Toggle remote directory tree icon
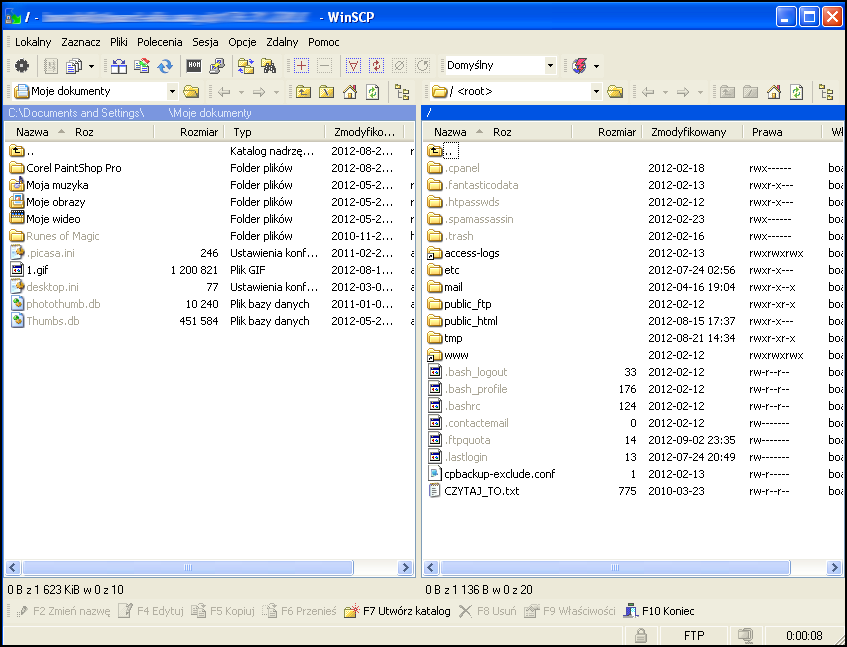 [826, 92]
